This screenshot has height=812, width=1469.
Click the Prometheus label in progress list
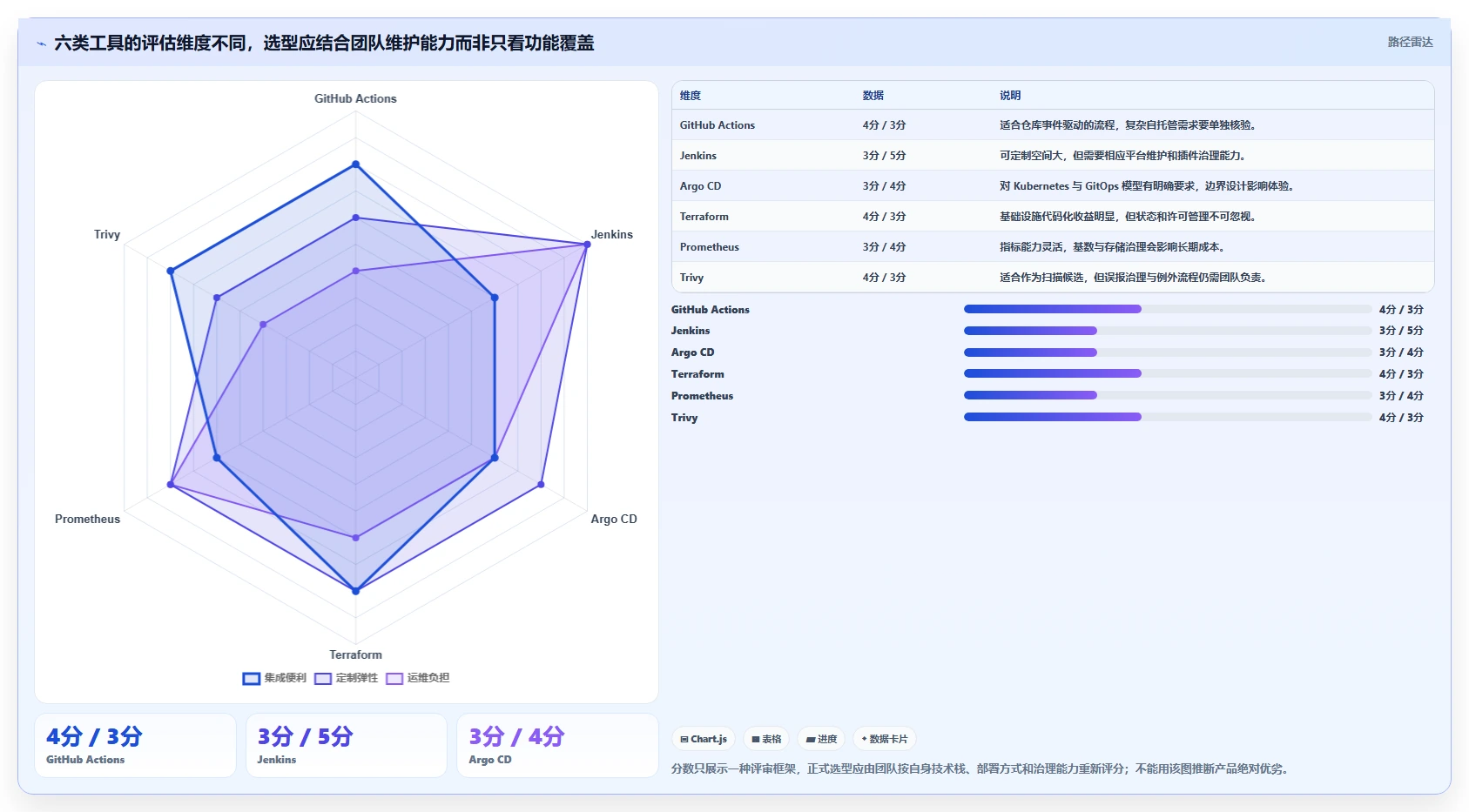[702, 396]
